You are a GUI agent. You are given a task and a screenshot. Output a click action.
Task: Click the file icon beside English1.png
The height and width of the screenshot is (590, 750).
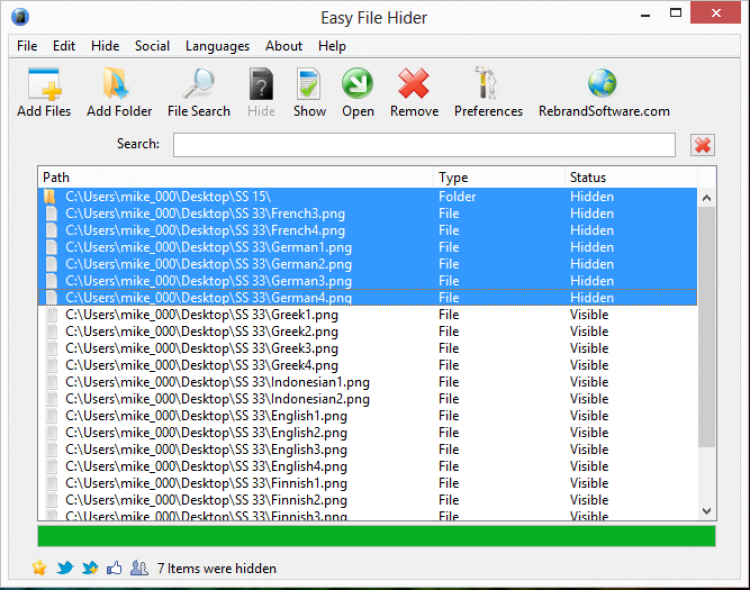point(51,416)
